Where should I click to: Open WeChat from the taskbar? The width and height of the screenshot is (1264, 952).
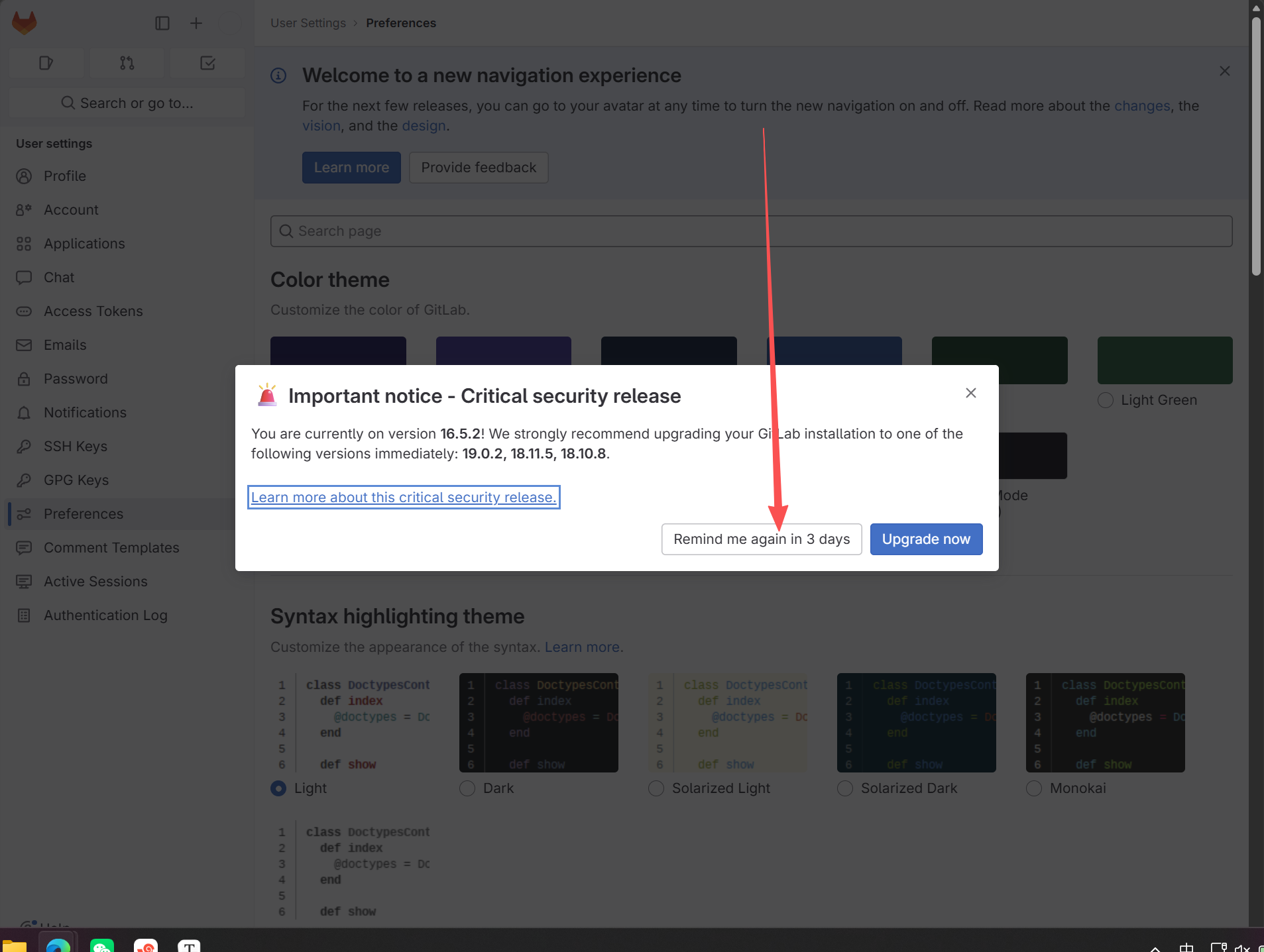(102, 945)
